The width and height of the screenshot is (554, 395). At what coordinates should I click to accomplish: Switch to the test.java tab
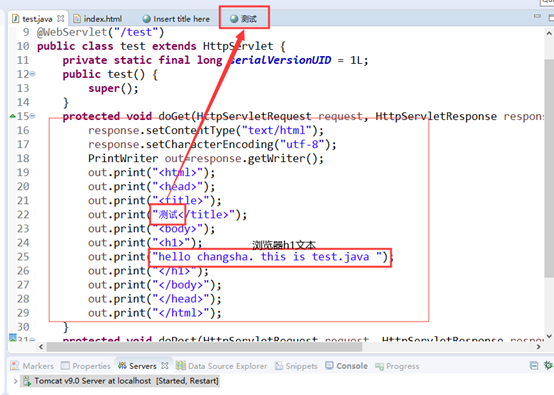[37, 19]
